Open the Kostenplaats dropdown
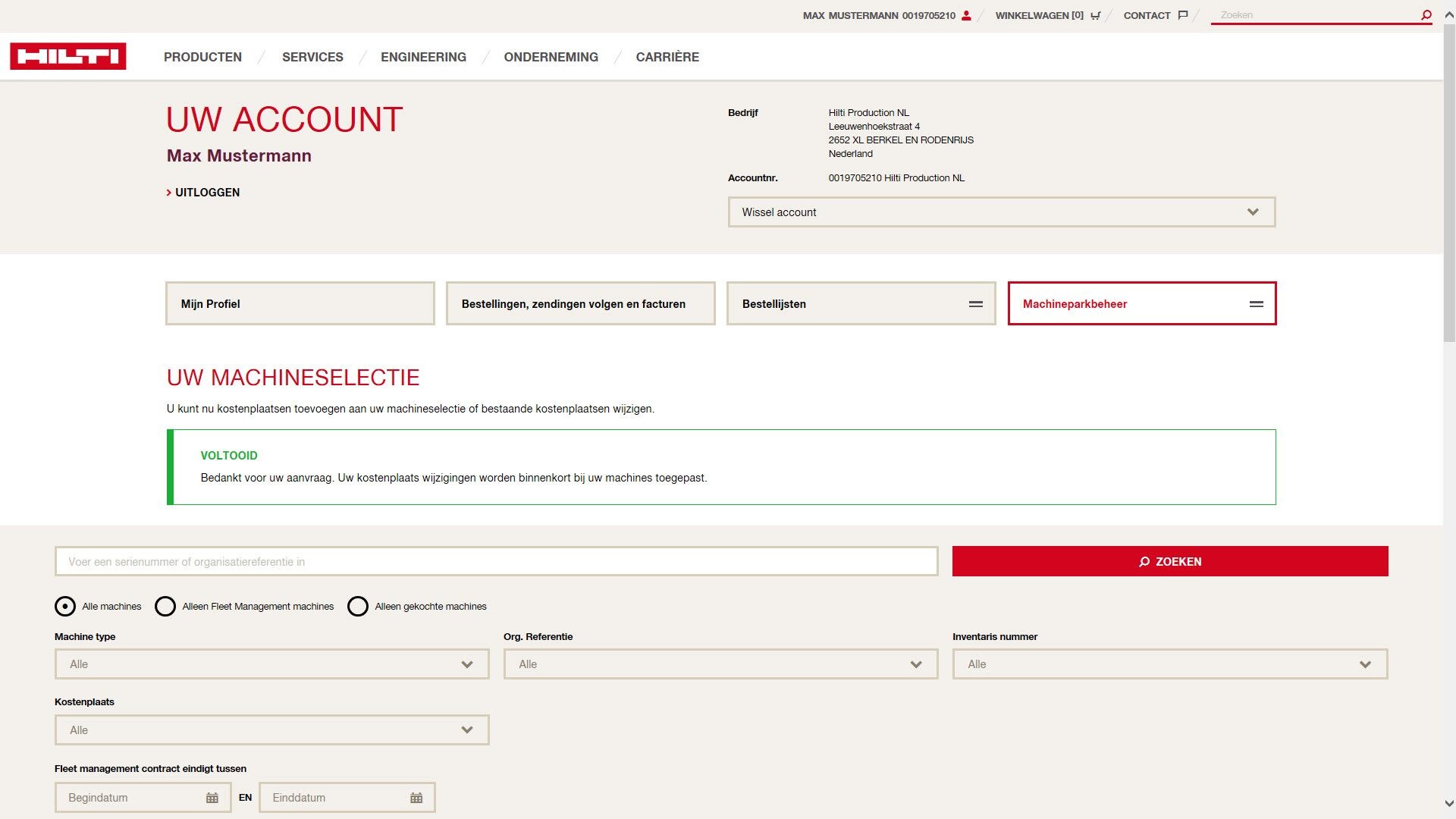Screen dimensions: 1456x819 [271, 730]
